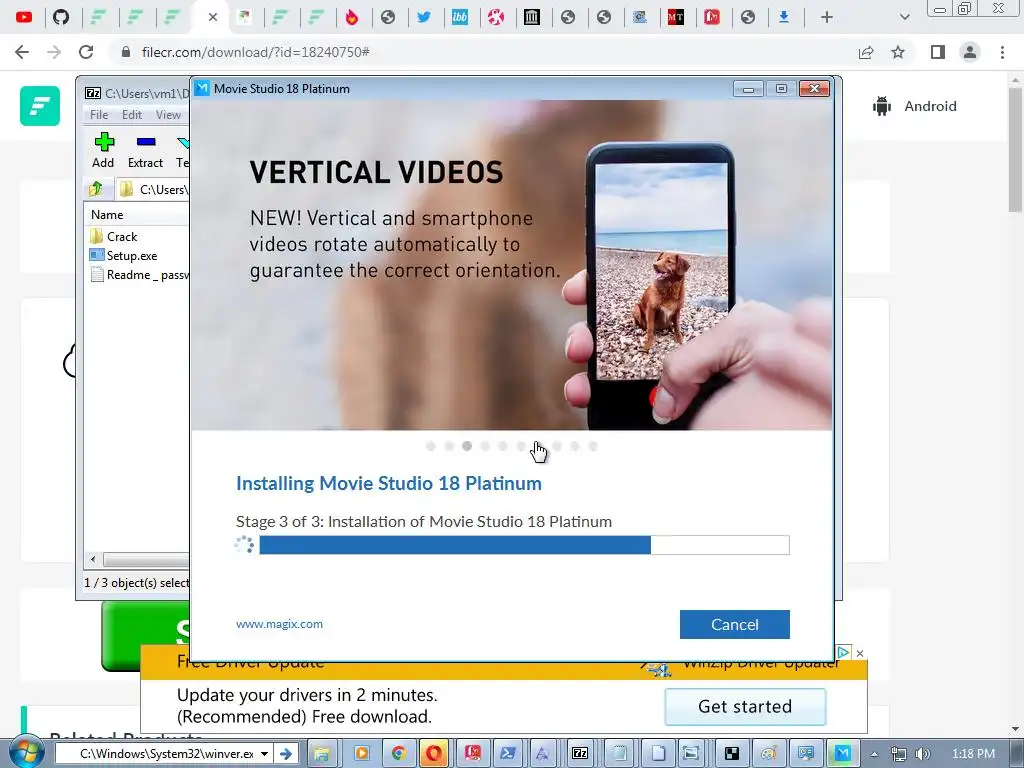Screen dimensions: 1024x768
Task: Click the taskbar address go arrow
Action: point(286,754)
